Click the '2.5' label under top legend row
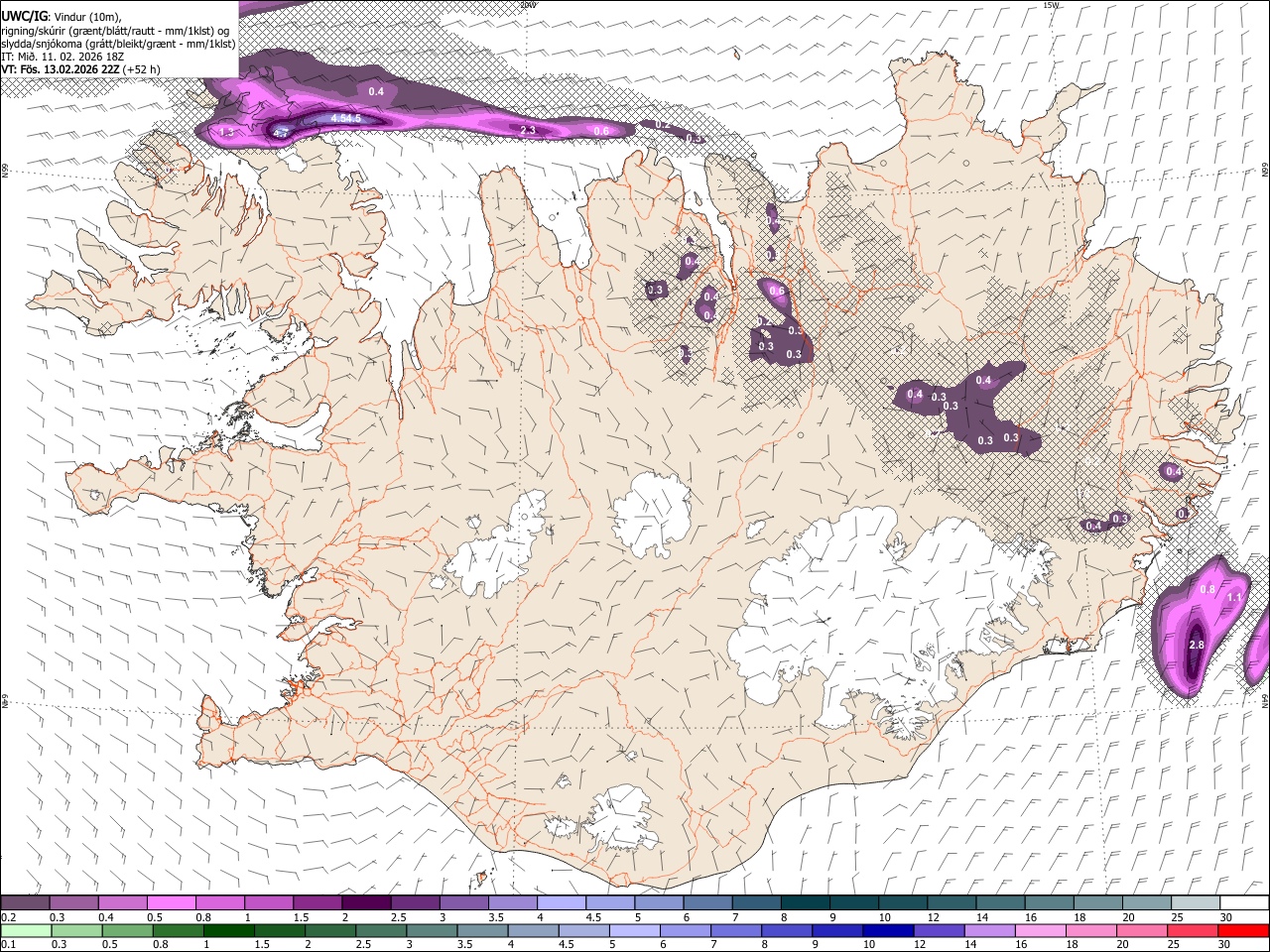The height and width of the screenshot is (952, 1270). click(x=398, y=917)
